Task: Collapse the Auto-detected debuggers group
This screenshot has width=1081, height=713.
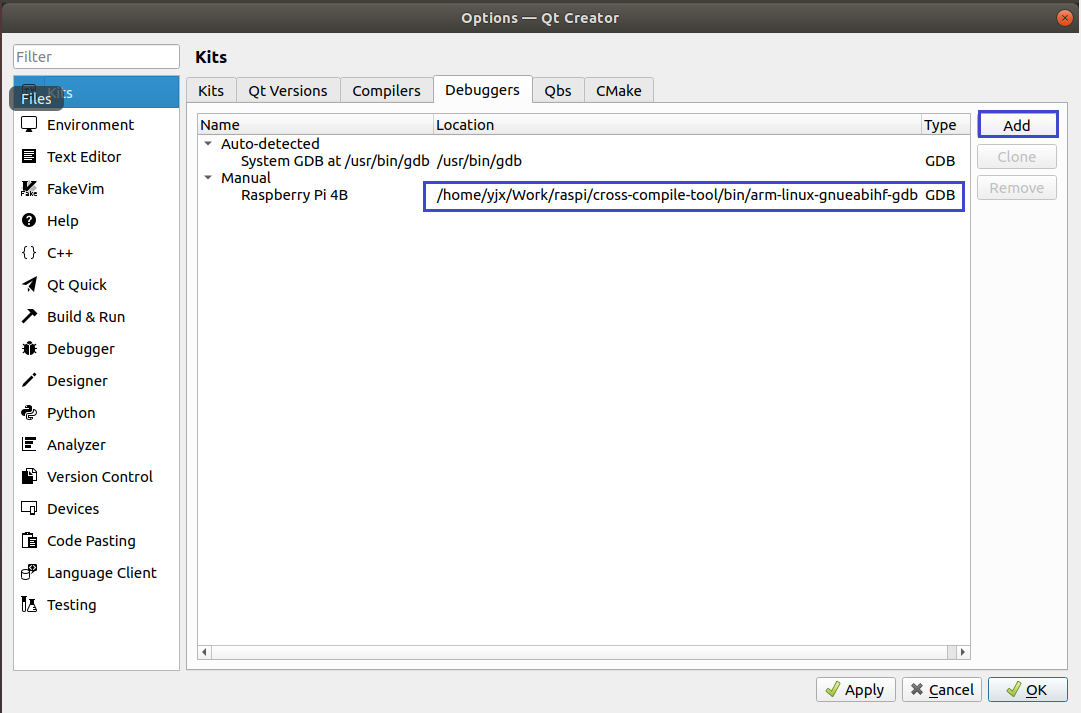Action: tap(208, 143)
